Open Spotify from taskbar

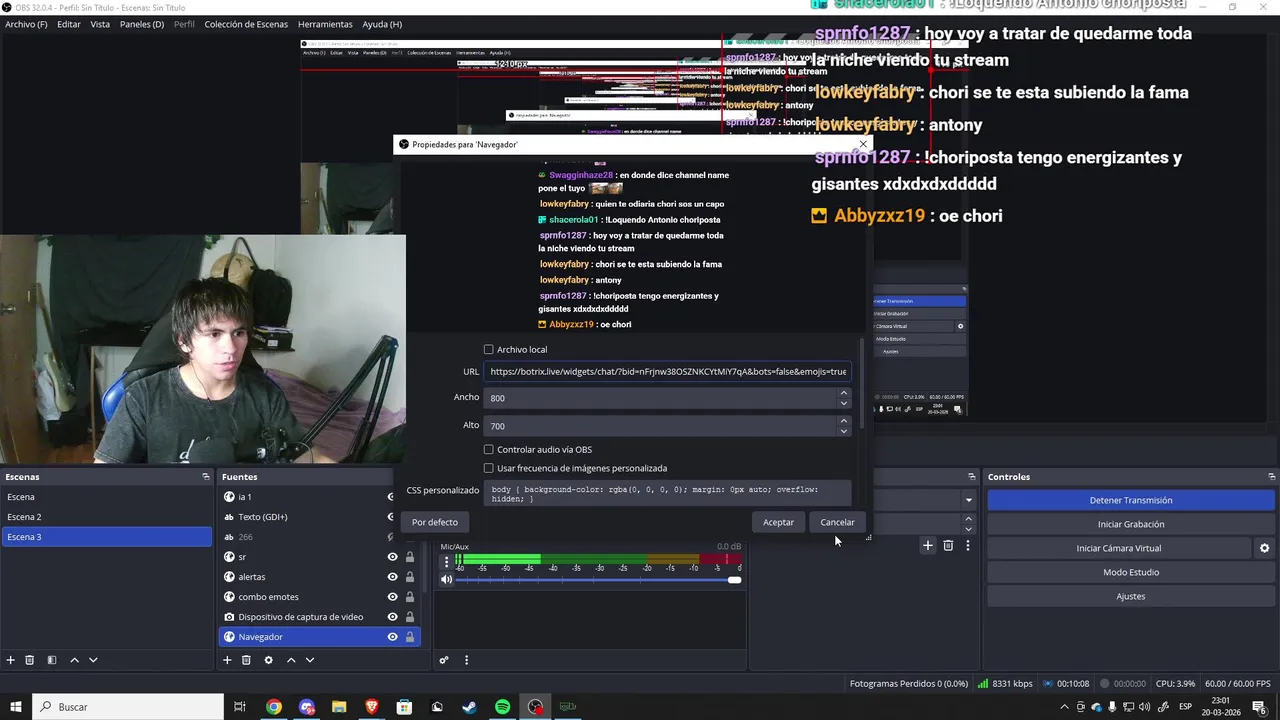click(502, 707)
